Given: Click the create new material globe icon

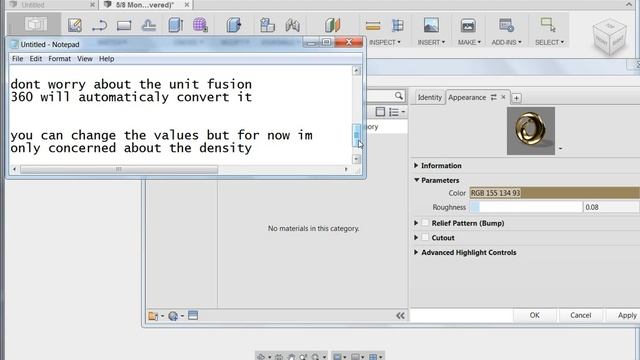Looking at the screenshot, I should click(176, 316).
